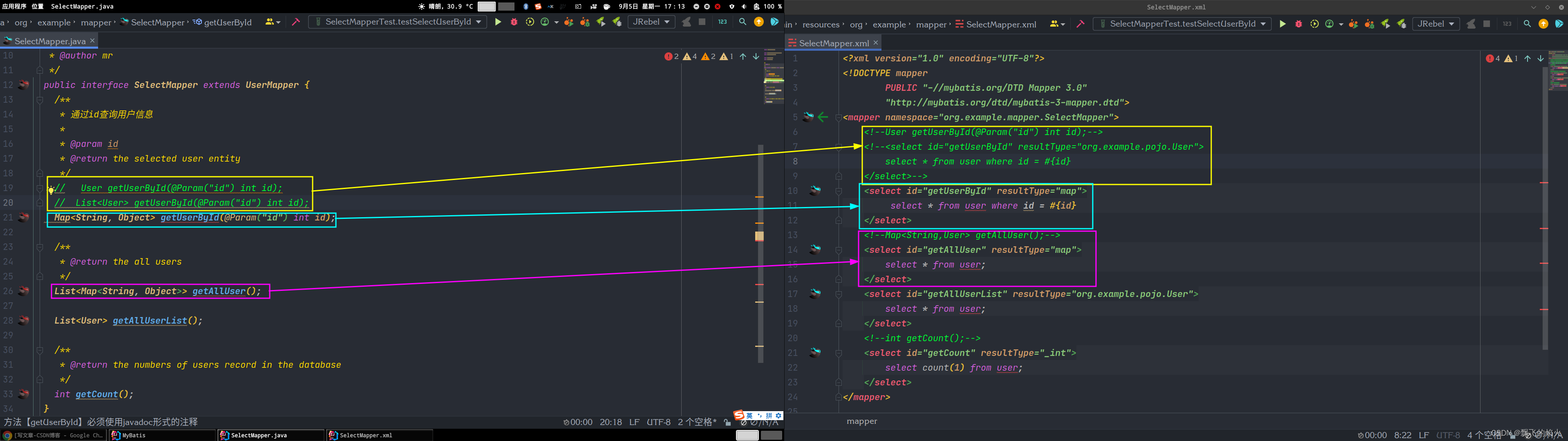
Task: Open Search Everywhere in SelectMapper.java window
Action: pos(743,22)
